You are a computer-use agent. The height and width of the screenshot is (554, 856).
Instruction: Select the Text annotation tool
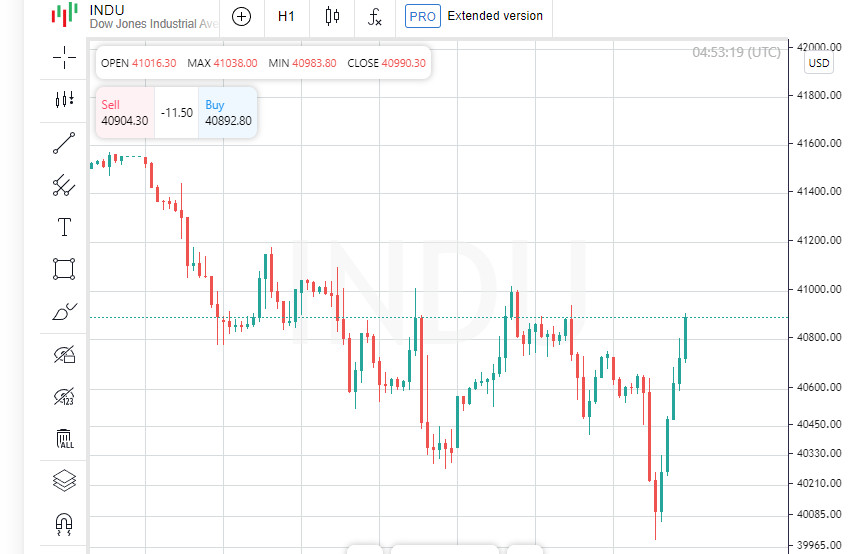click(64, 227)
